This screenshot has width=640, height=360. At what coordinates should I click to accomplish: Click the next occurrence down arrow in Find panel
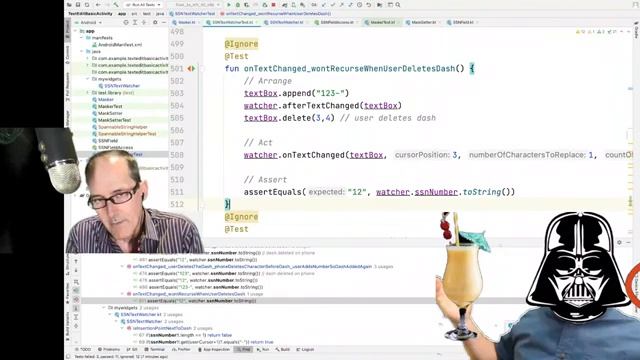pyautogui.click(x=76, y=270)
